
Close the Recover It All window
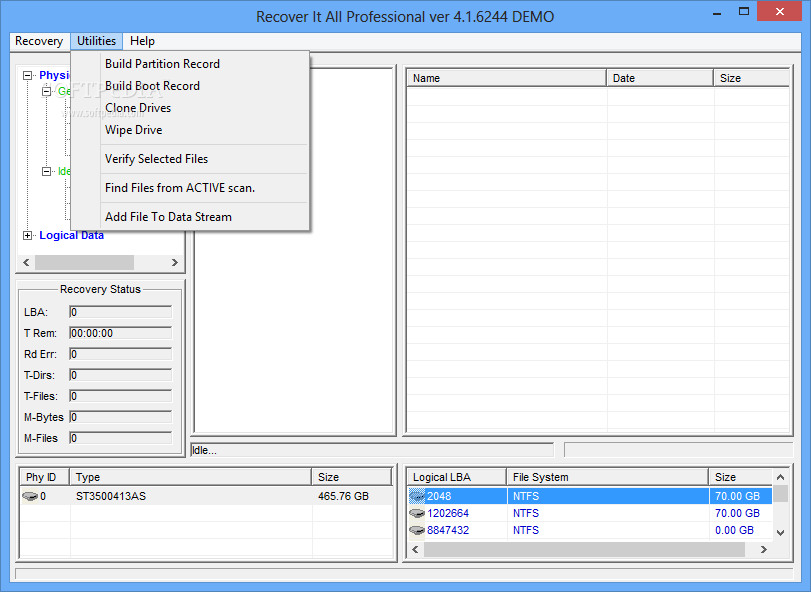780,11
